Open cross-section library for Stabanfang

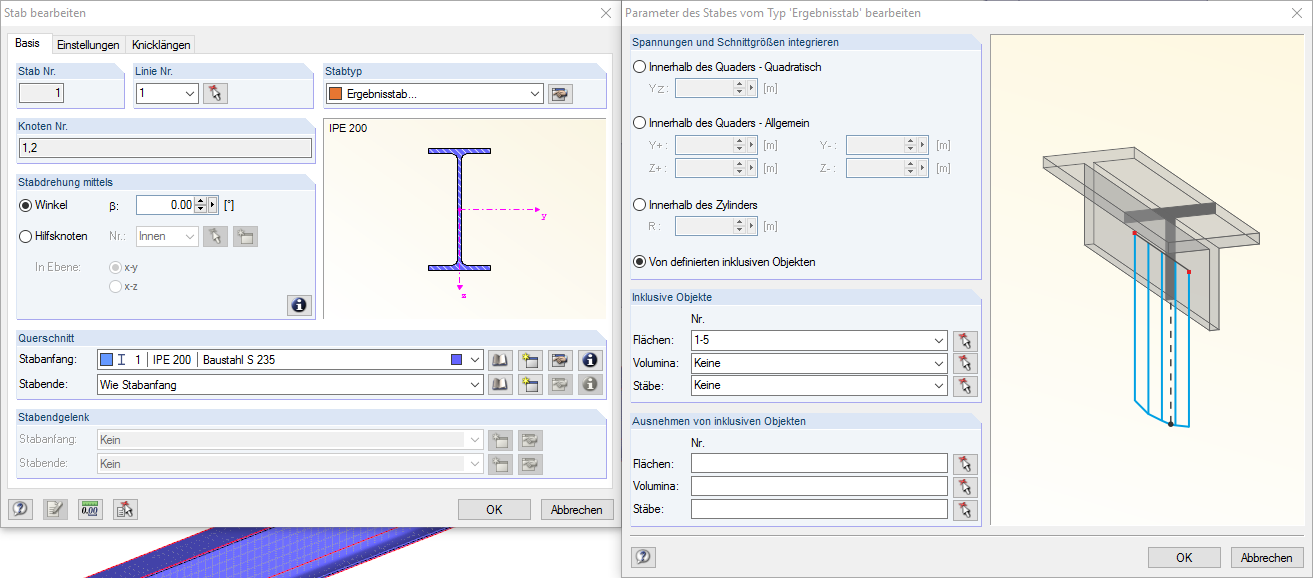(x=500, y=360)
